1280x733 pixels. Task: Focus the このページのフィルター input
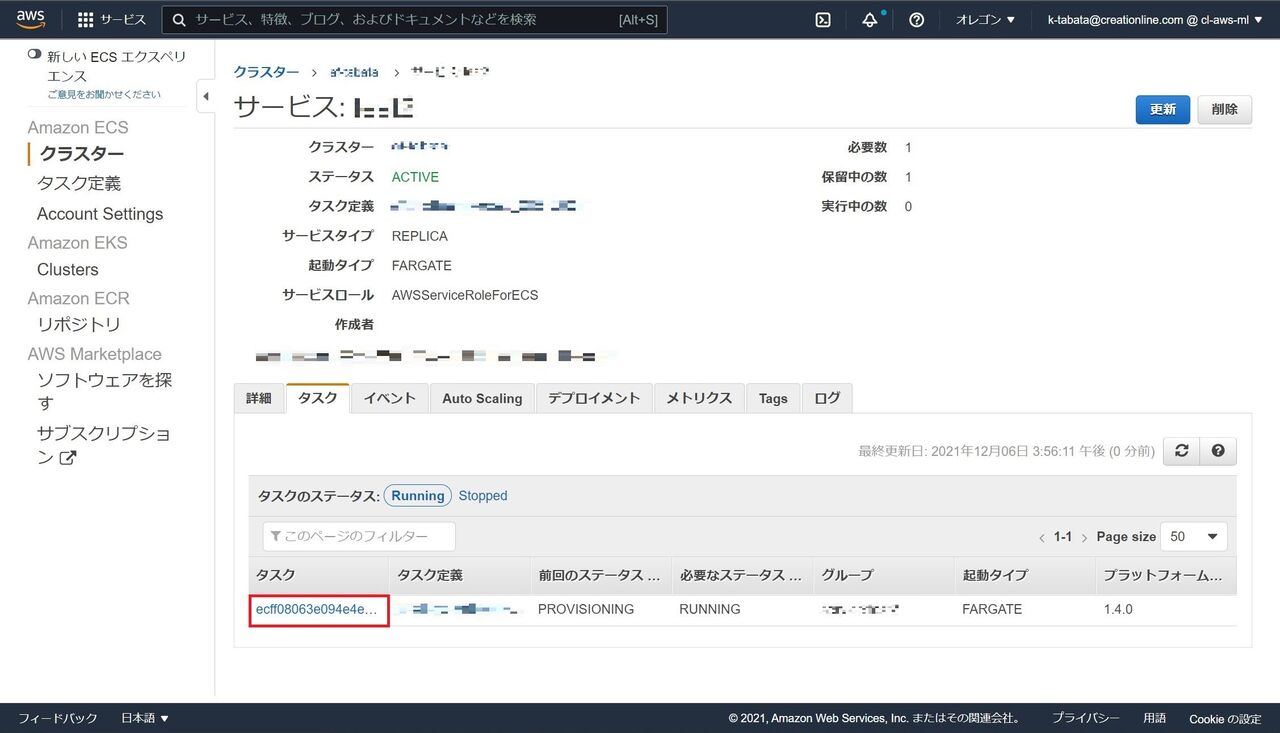[359, 537]
